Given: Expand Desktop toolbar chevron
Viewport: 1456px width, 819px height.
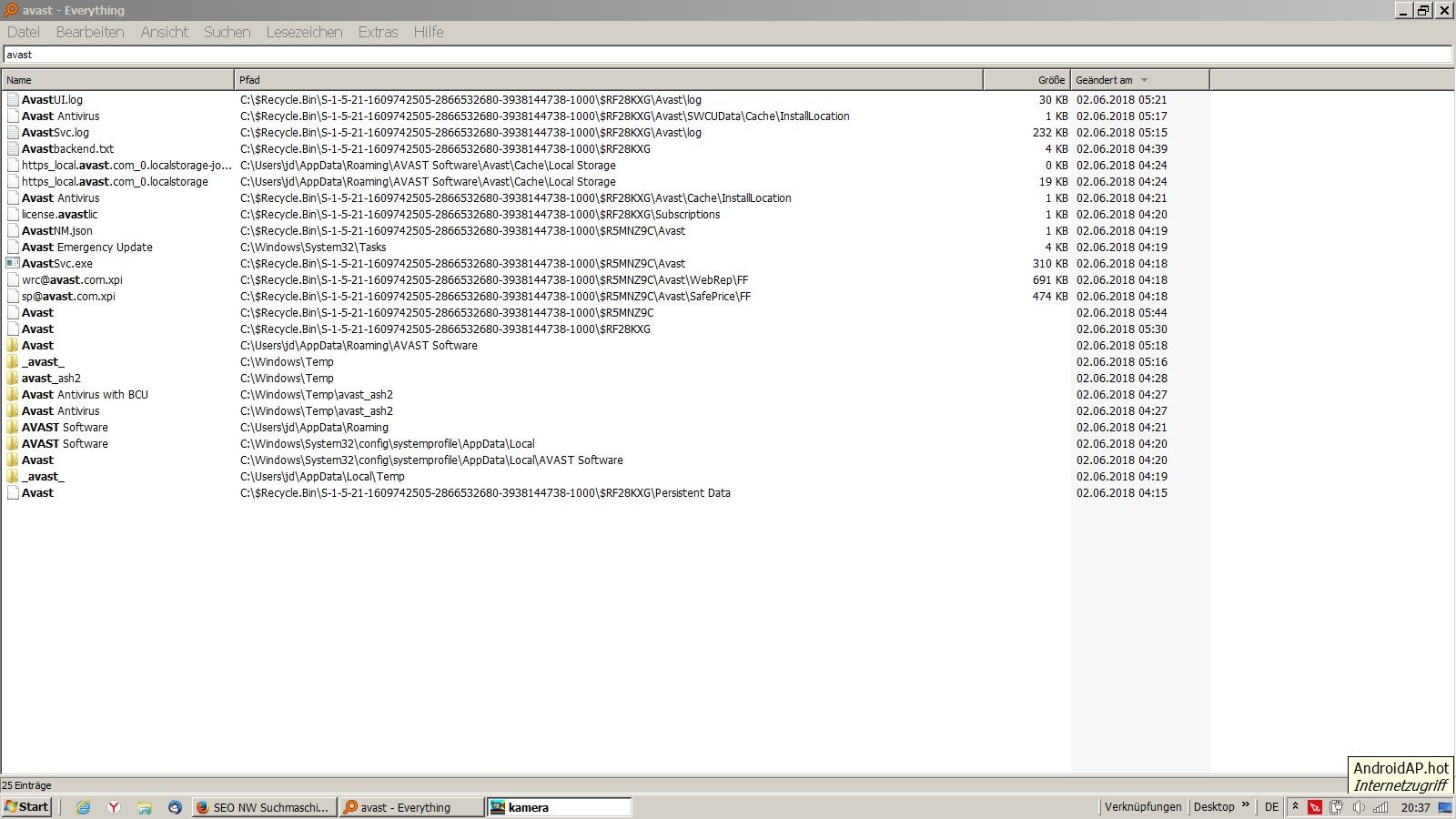Looking at the screenshot, I should click(1246, 805).
